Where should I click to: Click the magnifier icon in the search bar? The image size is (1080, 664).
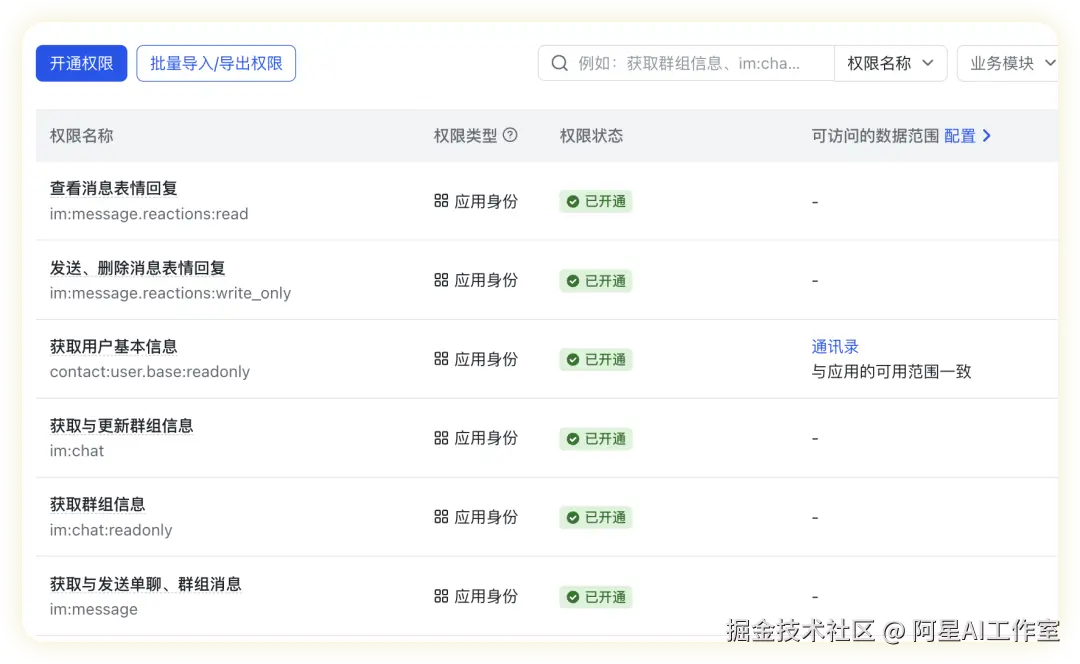pyautogui.click(x=560, y=63)
